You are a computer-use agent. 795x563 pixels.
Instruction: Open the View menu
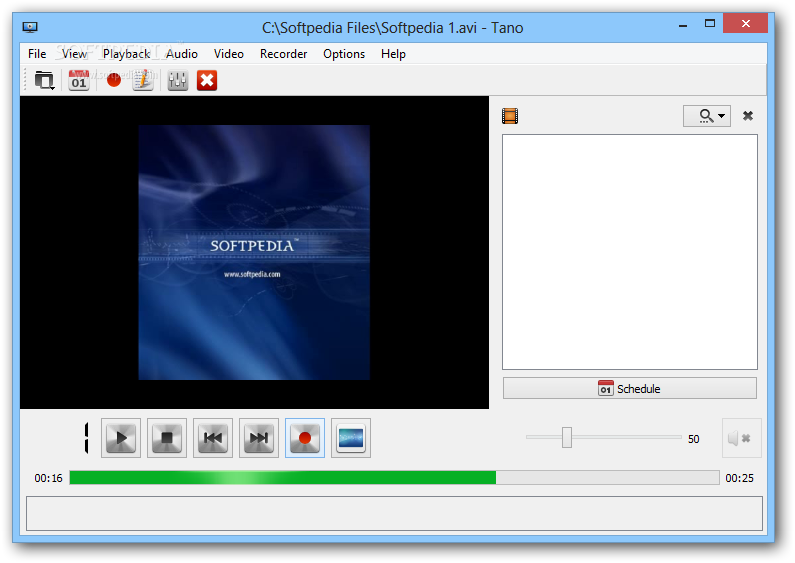point(75,54)
